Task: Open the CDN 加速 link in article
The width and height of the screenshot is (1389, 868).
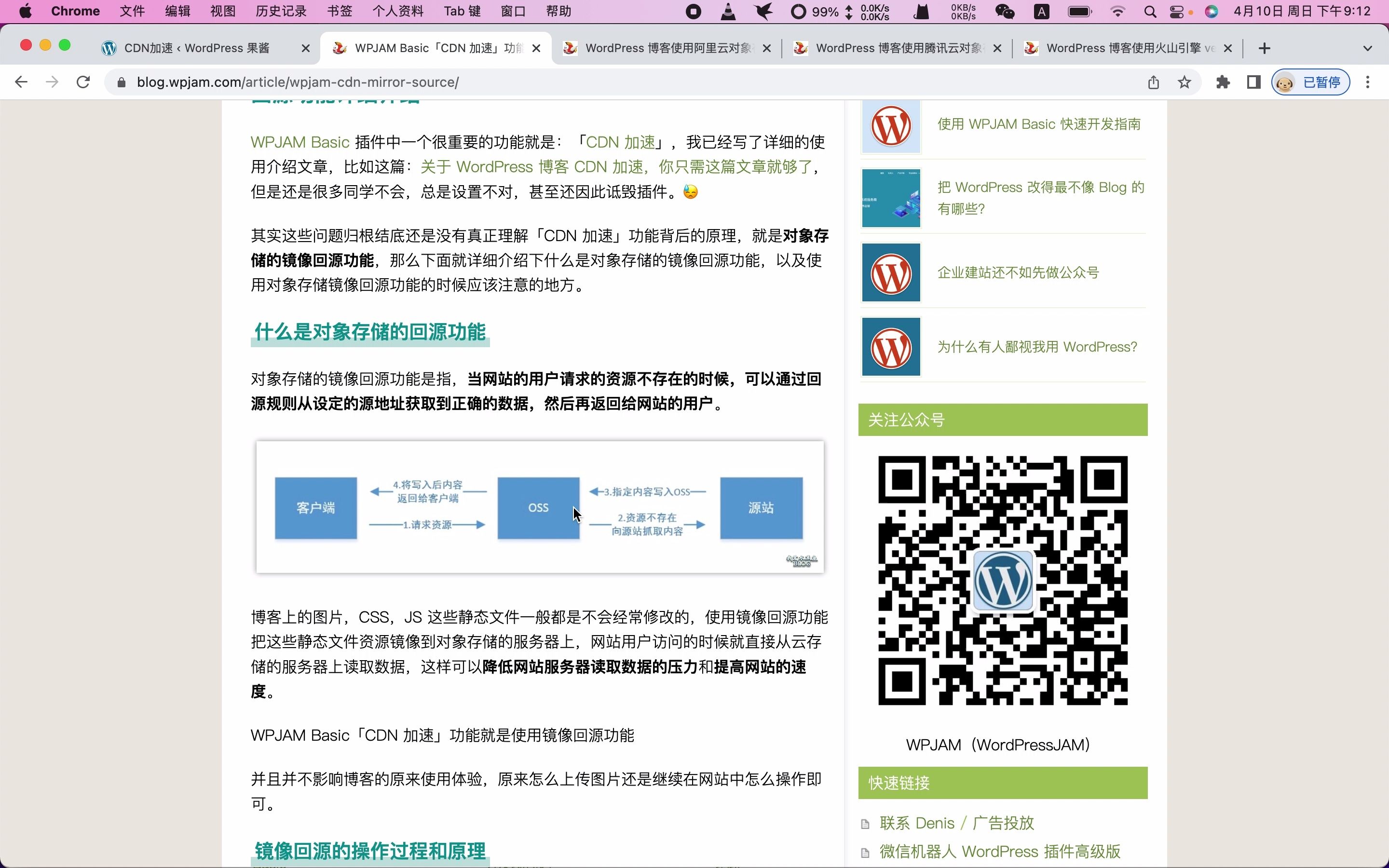Action: point(620,142)
